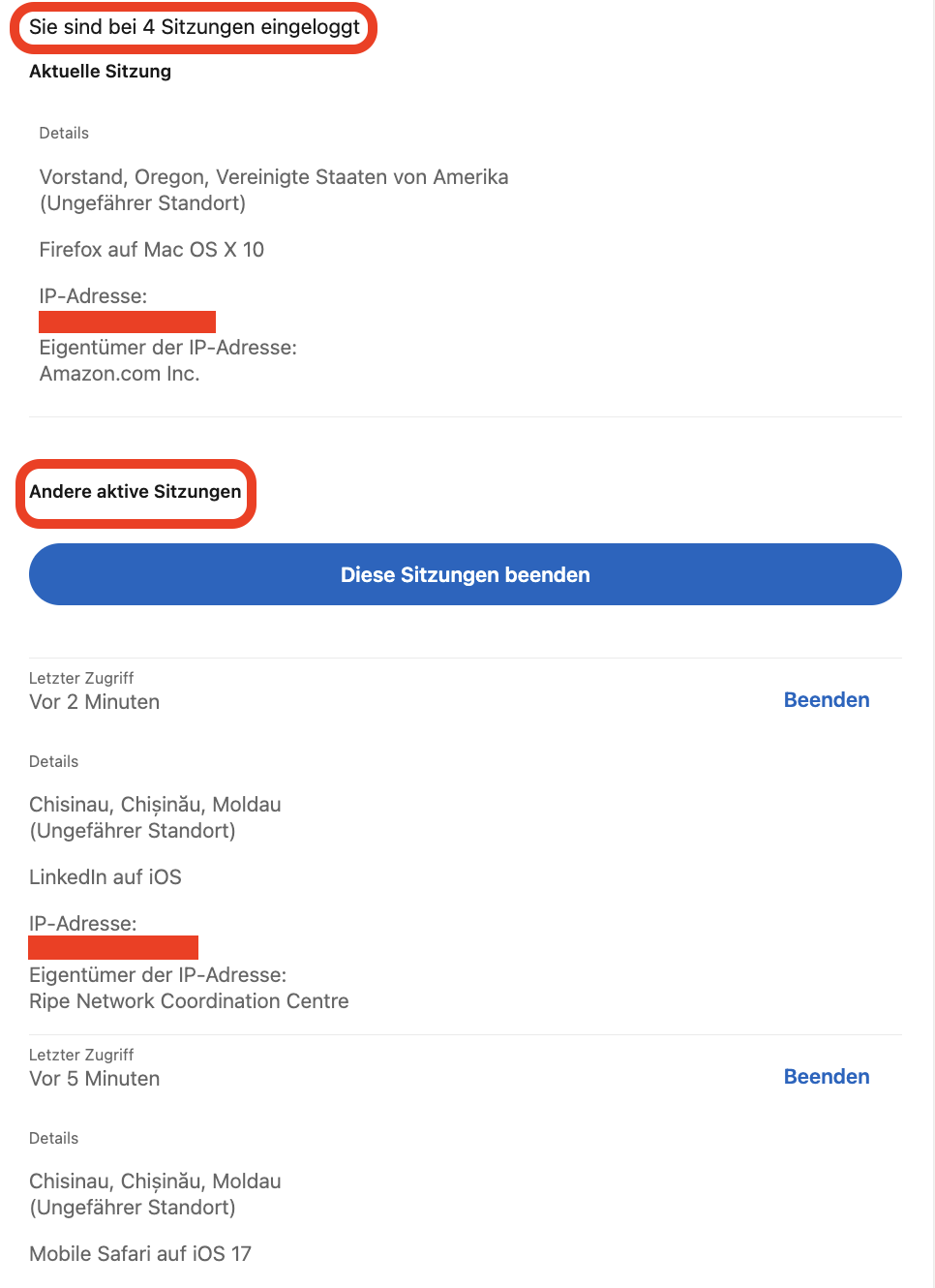This screenshot has width=935, height=1288.
Task: Select "Ripe Network Coordination Centre" owner text
Action: [x=189, y=1000]
